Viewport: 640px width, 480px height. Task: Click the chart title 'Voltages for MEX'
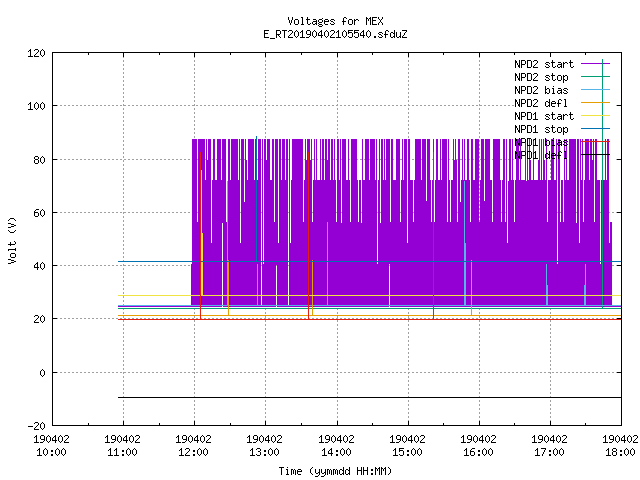(x=335, y=21)
